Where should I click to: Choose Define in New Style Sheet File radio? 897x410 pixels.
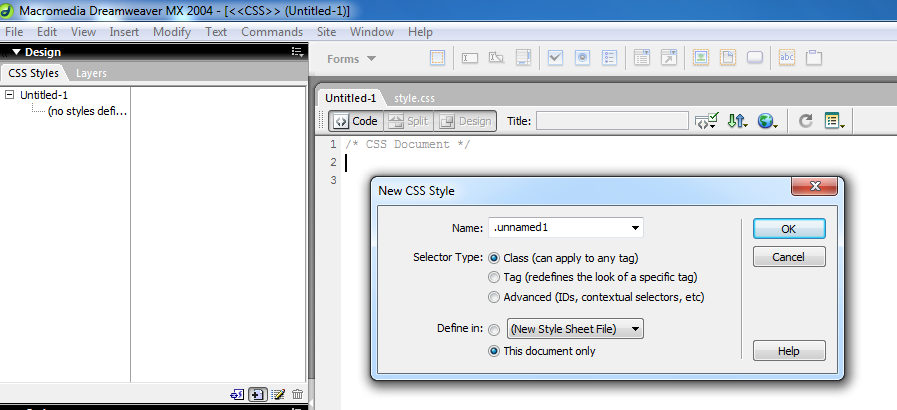pyautogui.click(x=495, y=329)
